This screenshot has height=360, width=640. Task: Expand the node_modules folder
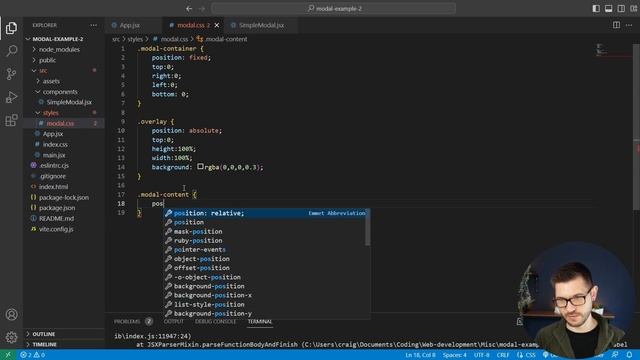click(x=63, y=49)
